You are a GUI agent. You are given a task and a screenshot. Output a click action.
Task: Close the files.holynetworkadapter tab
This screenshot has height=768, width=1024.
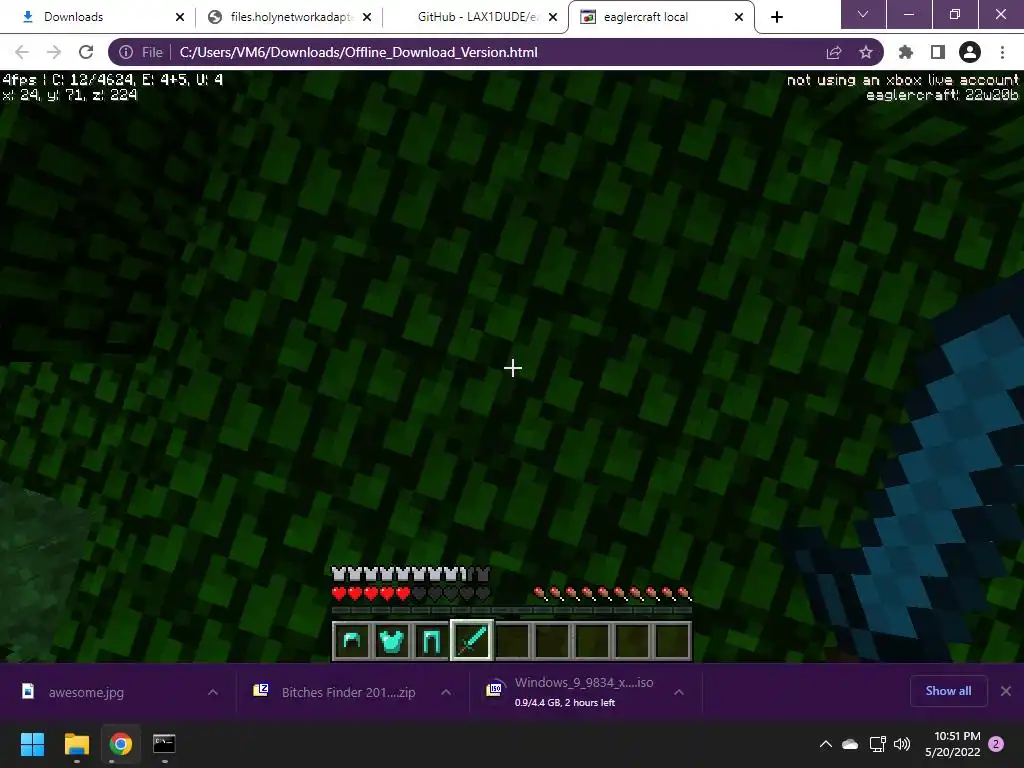(367, 17)
